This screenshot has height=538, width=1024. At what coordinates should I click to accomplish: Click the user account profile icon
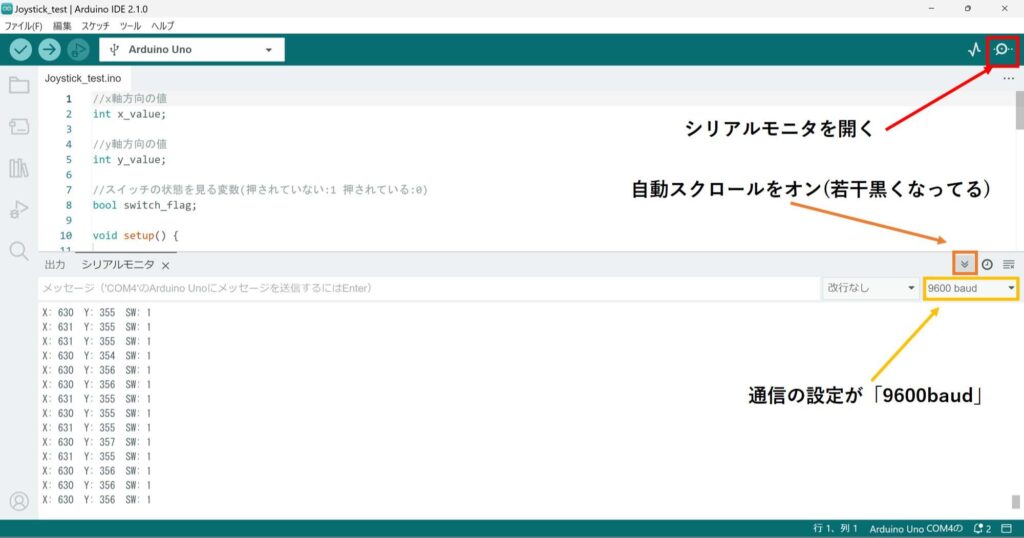click(x=19, y=501)
